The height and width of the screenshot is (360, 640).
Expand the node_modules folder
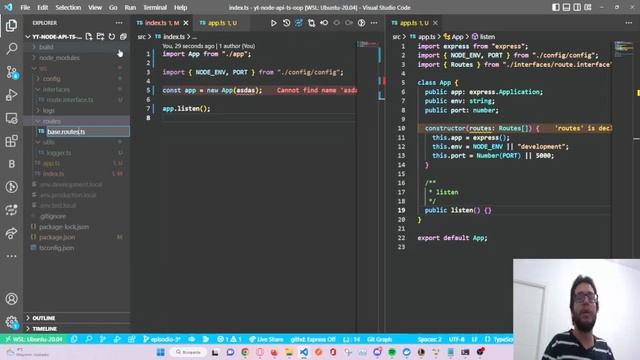click(59, 58)
